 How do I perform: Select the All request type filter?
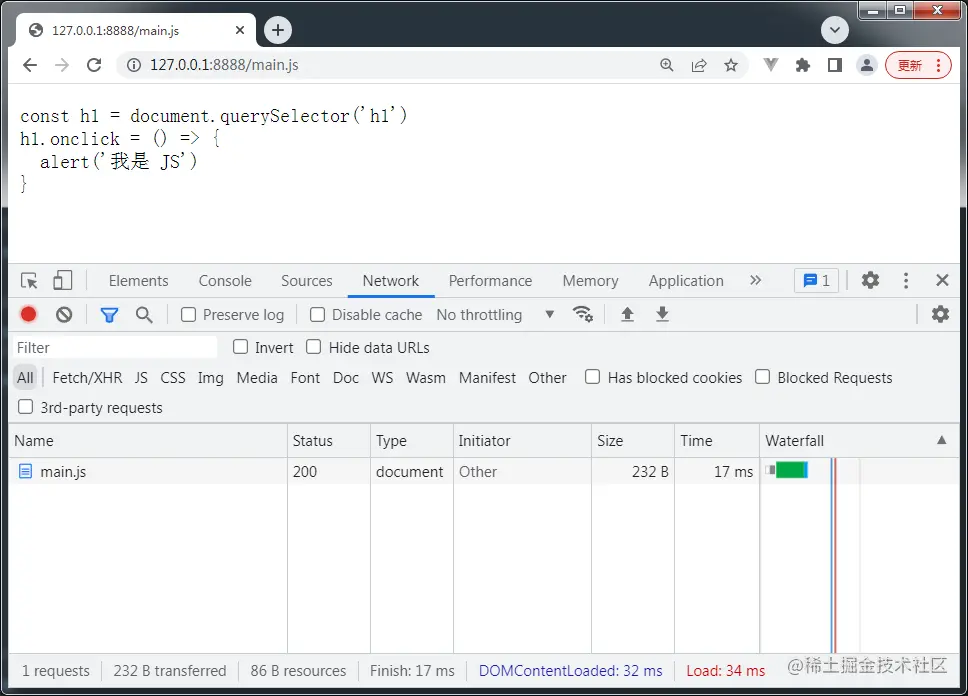click(25, 377)
